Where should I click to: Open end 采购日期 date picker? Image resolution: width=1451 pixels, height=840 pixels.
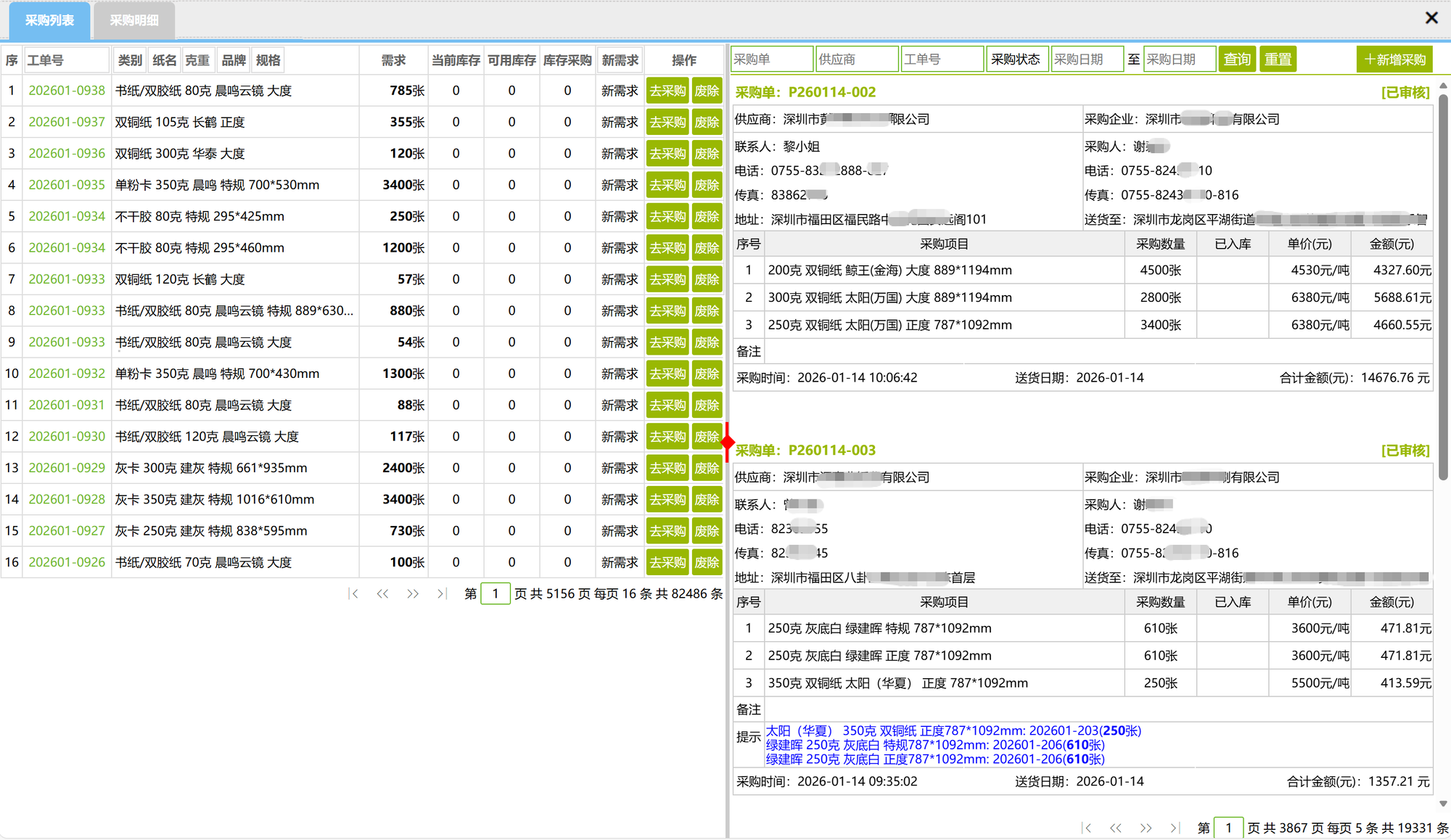(1179, 59)
